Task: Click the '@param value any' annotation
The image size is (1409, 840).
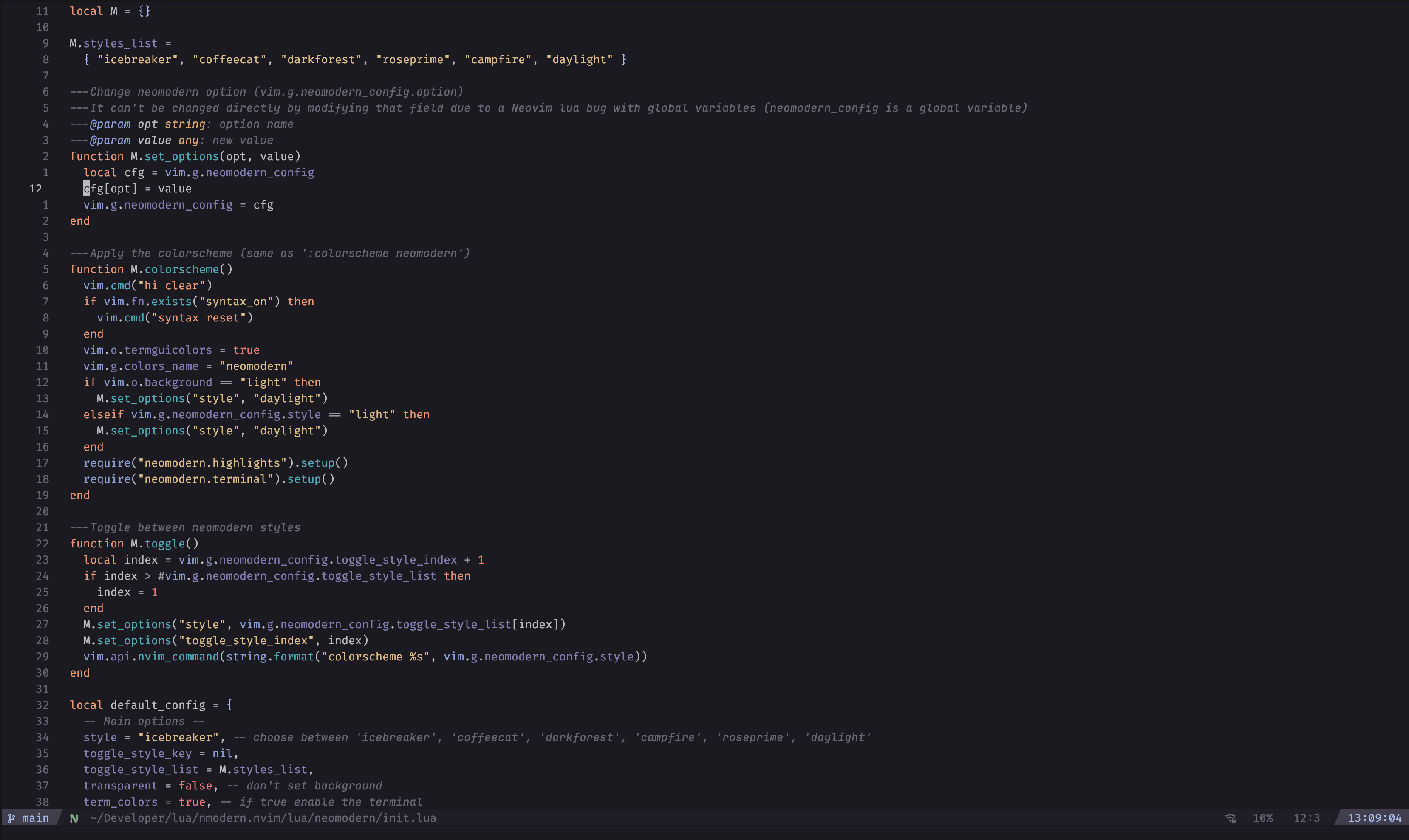Action: tap(172, 140)
